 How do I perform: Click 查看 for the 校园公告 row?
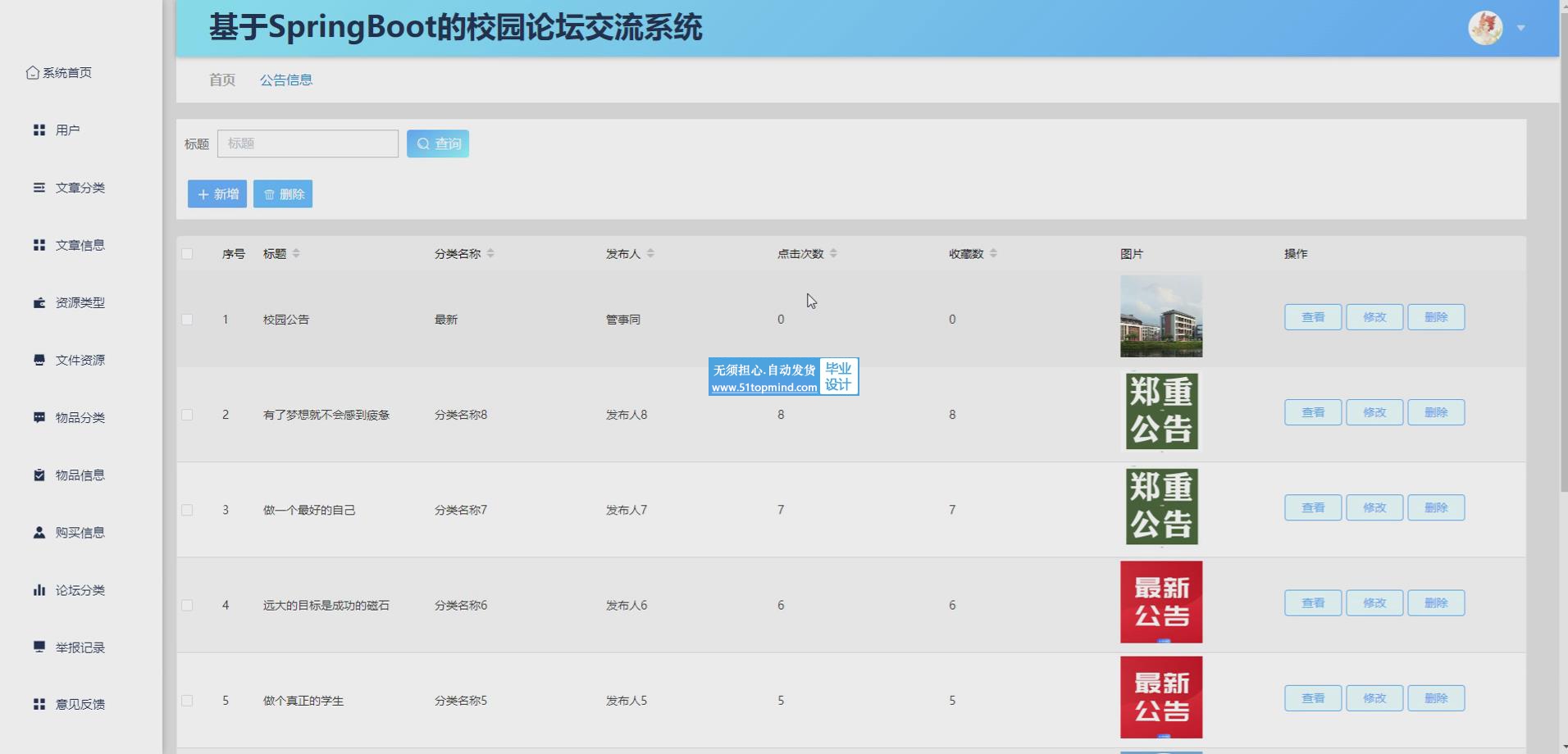pyautogui.click(x=1312, y=317)
